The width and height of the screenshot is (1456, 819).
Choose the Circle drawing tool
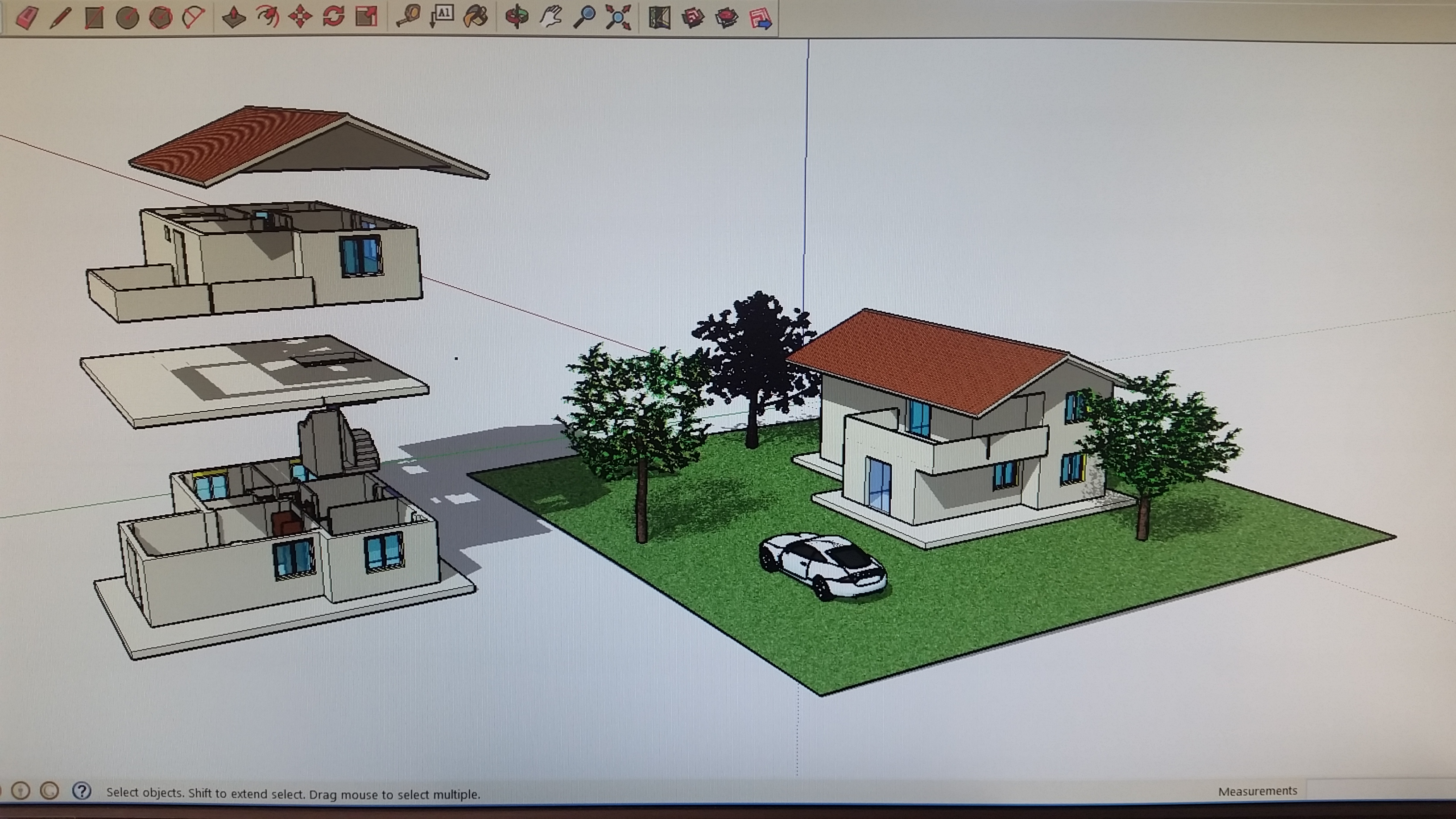tap(127, 17)
